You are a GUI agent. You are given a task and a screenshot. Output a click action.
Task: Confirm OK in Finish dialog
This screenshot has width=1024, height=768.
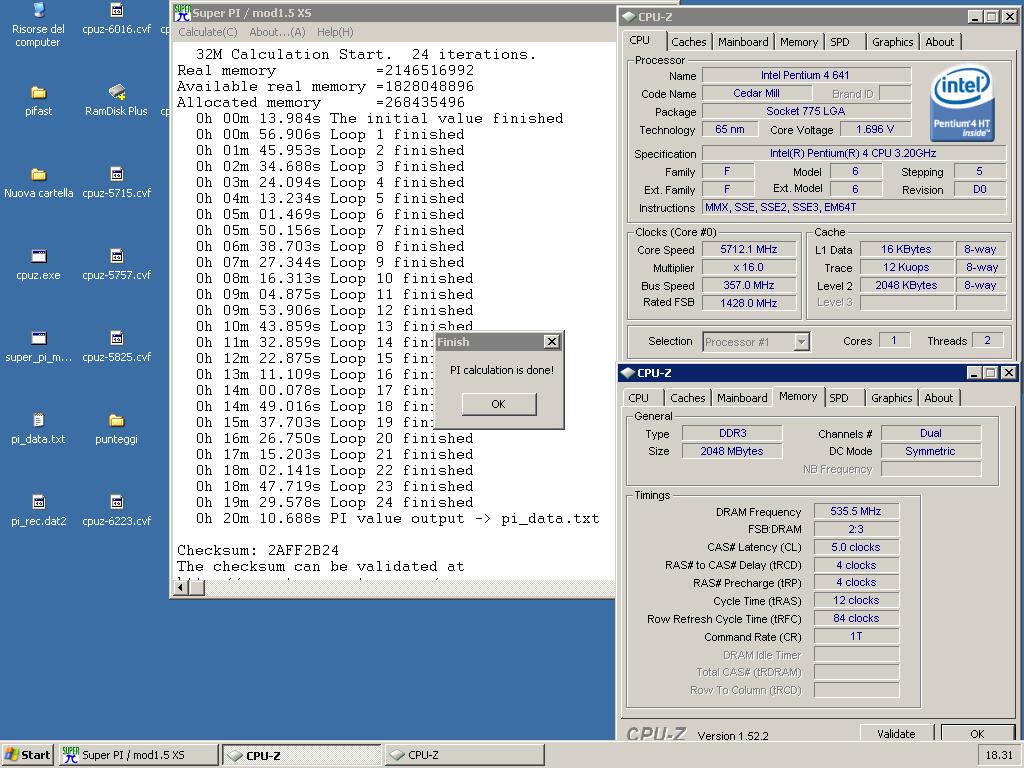click(x=498, y=404)
